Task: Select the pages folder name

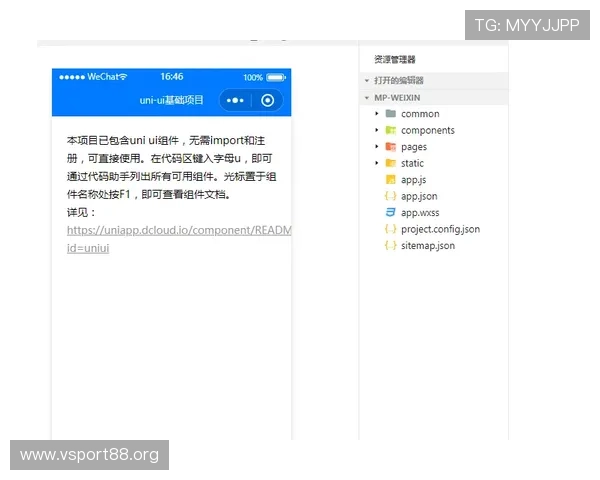Action: [x=414, y=147]
